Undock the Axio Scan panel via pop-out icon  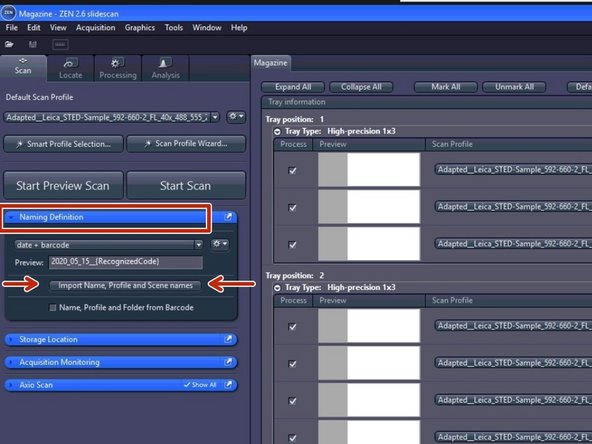tap(228, 384)
